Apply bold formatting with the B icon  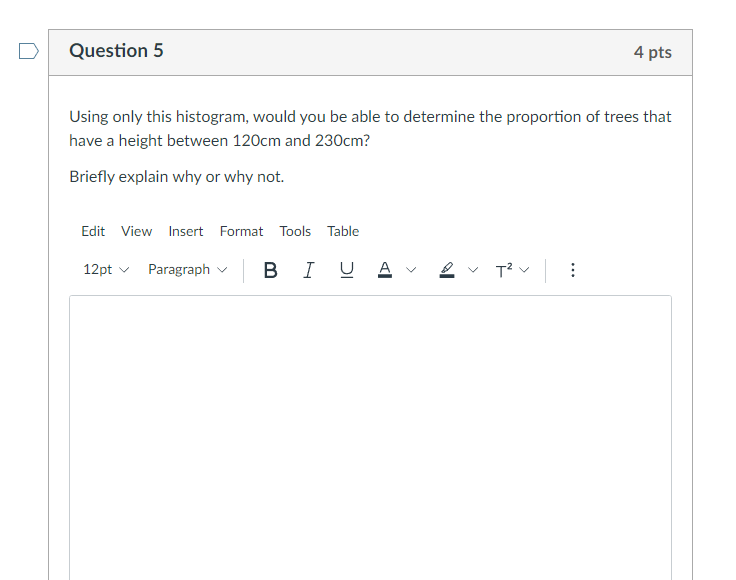coord(270,270)
